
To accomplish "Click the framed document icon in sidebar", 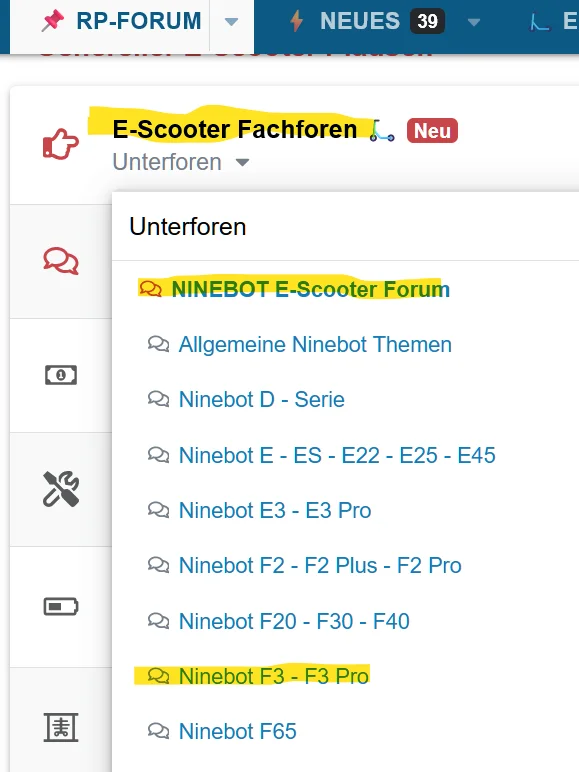I will (x=61, y=727).
